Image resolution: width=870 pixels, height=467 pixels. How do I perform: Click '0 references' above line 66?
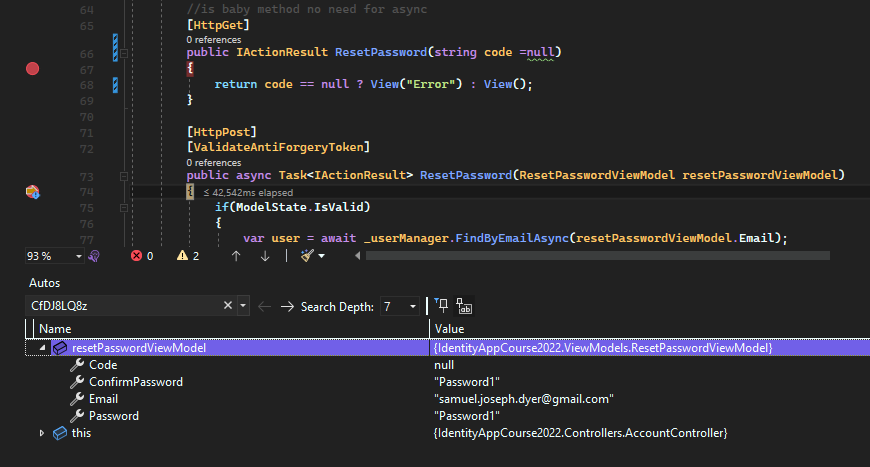(214, 40)
